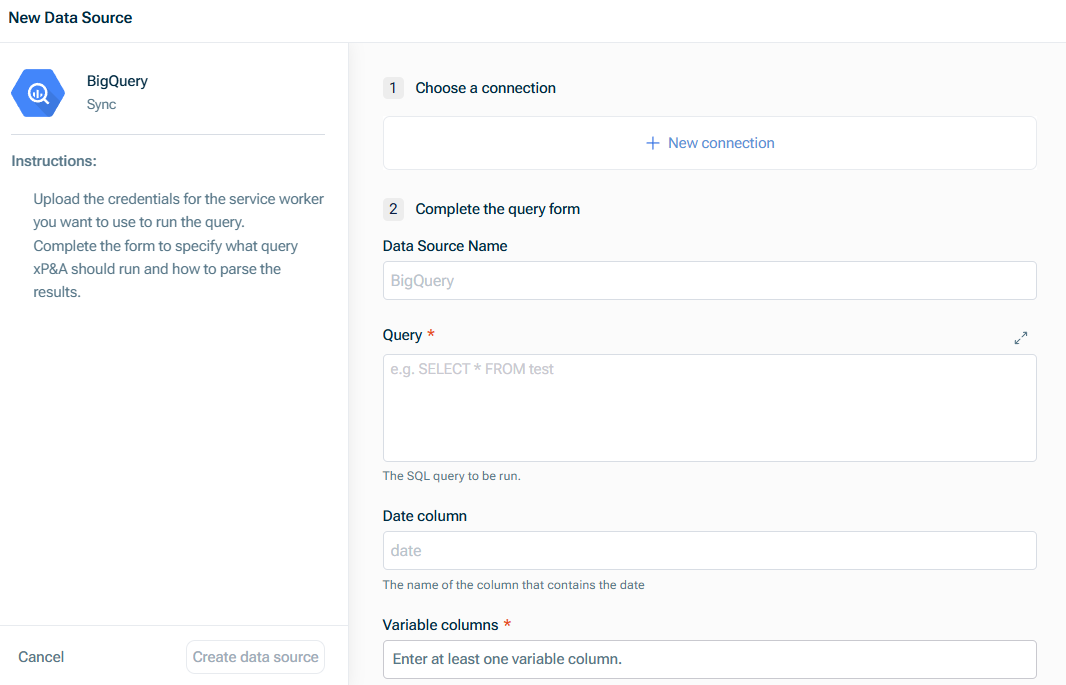Click the step 2 number badge

[393, 209]
